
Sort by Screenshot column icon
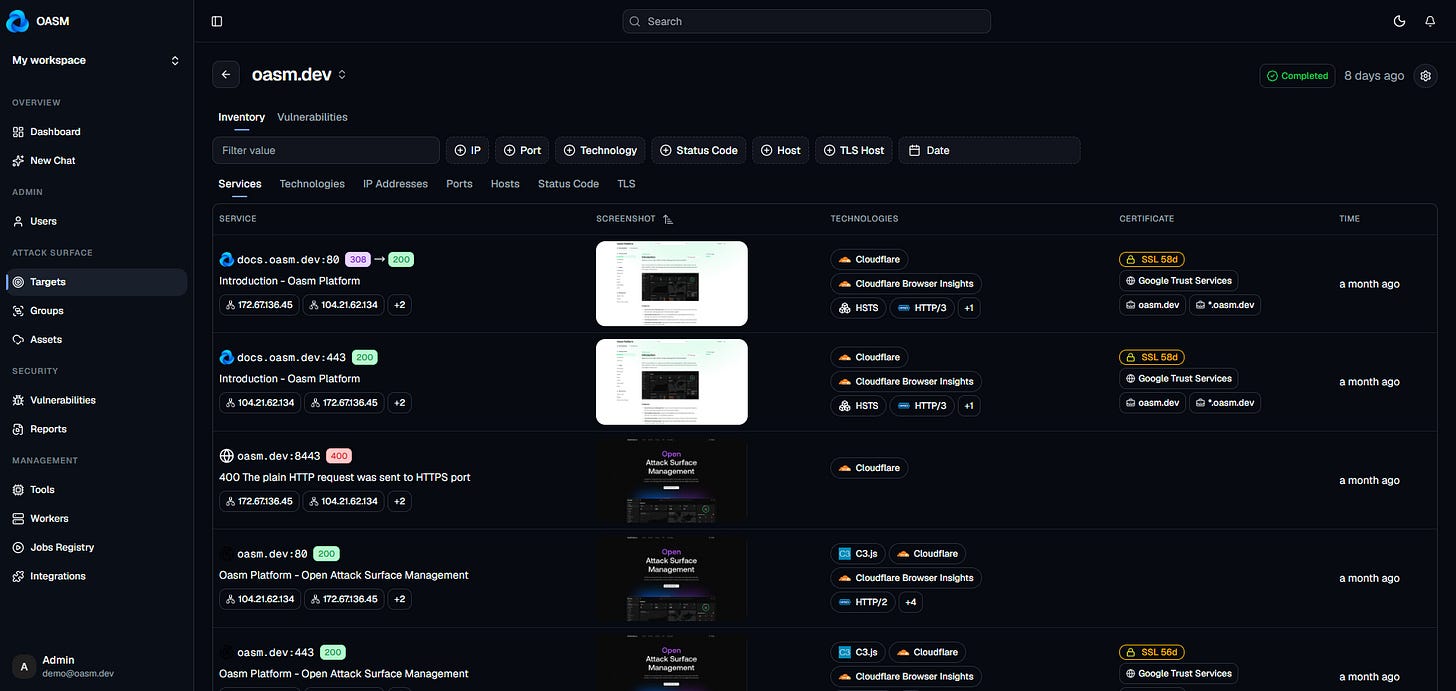coord(668,219)
